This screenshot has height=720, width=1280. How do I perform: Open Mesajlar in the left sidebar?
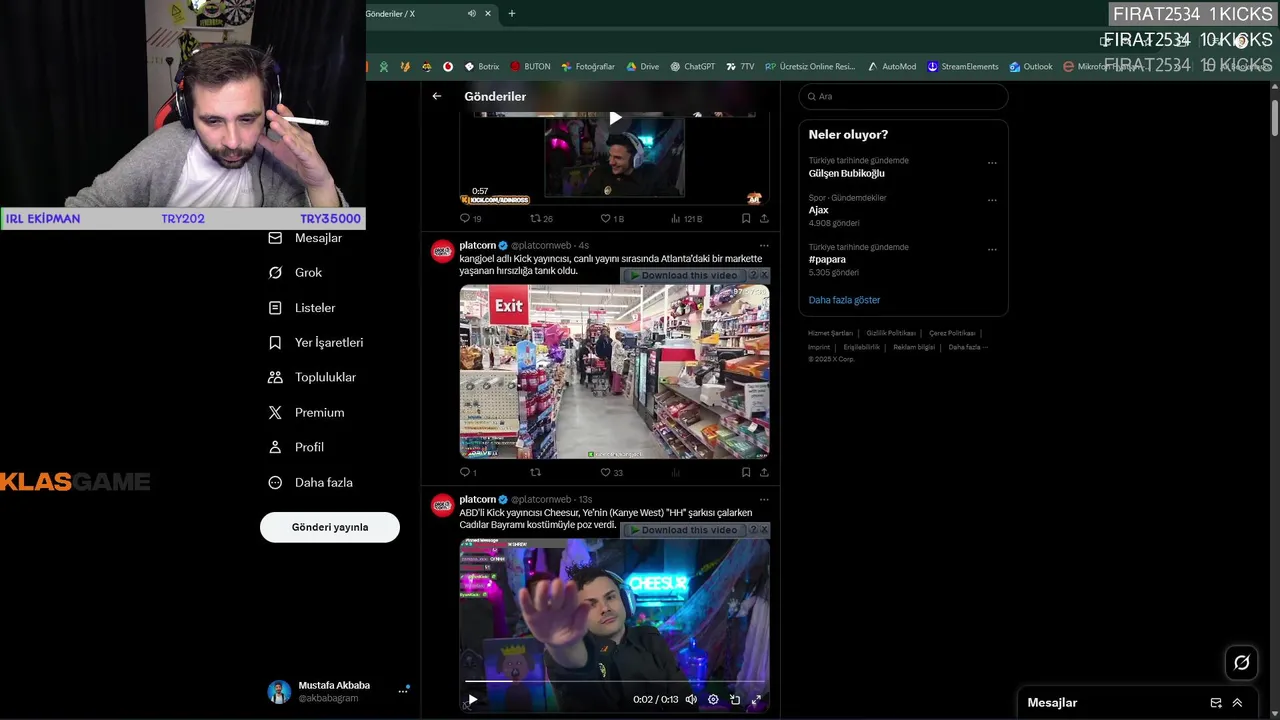[305, 238]
